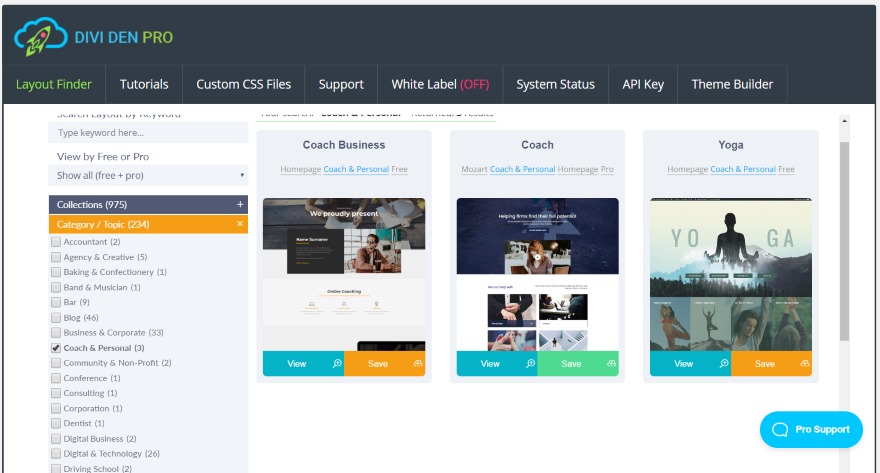Check the Business & Corporate category checkbox
The image size is (880, 473).
(x=56, y=333)
